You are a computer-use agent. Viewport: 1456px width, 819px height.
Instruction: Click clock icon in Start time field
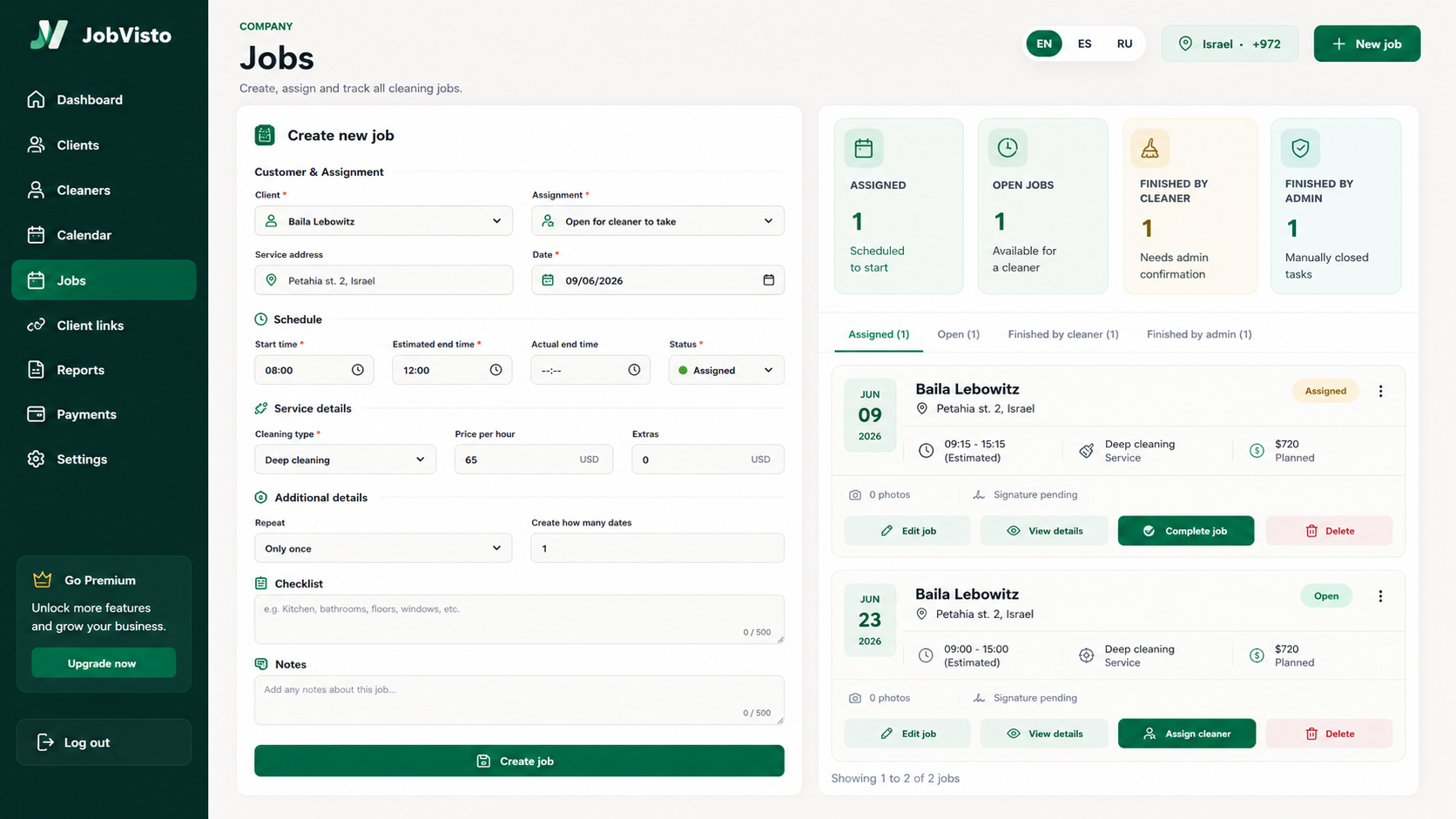tap(357, 370)
